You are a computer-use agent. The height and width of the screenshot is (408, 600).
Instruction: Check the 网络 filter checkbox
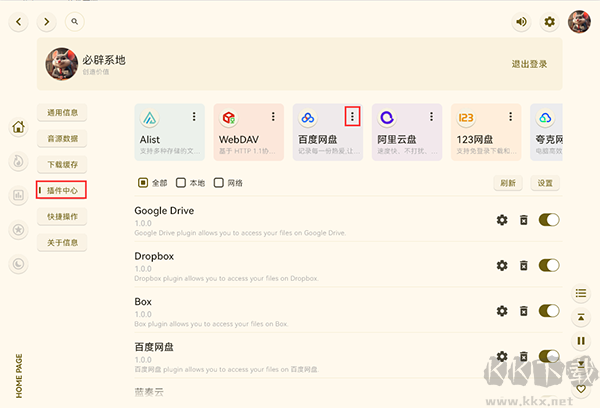[x=218, y=183]
